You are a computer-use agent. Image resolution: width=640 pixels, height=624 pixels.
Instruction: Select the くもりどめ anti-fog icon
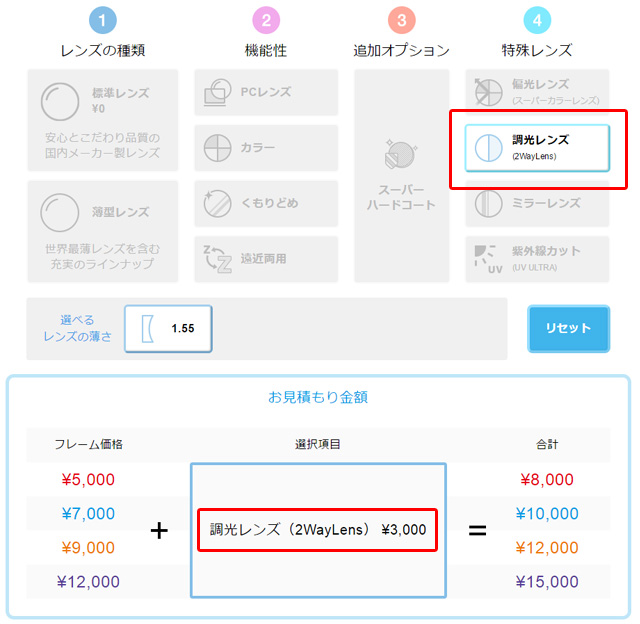pyautogui.click(x=217, y=203)
